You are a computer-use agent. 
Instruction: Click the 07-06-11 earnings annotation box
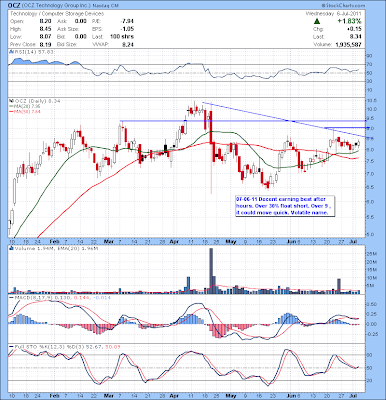(x=285, y=206)
